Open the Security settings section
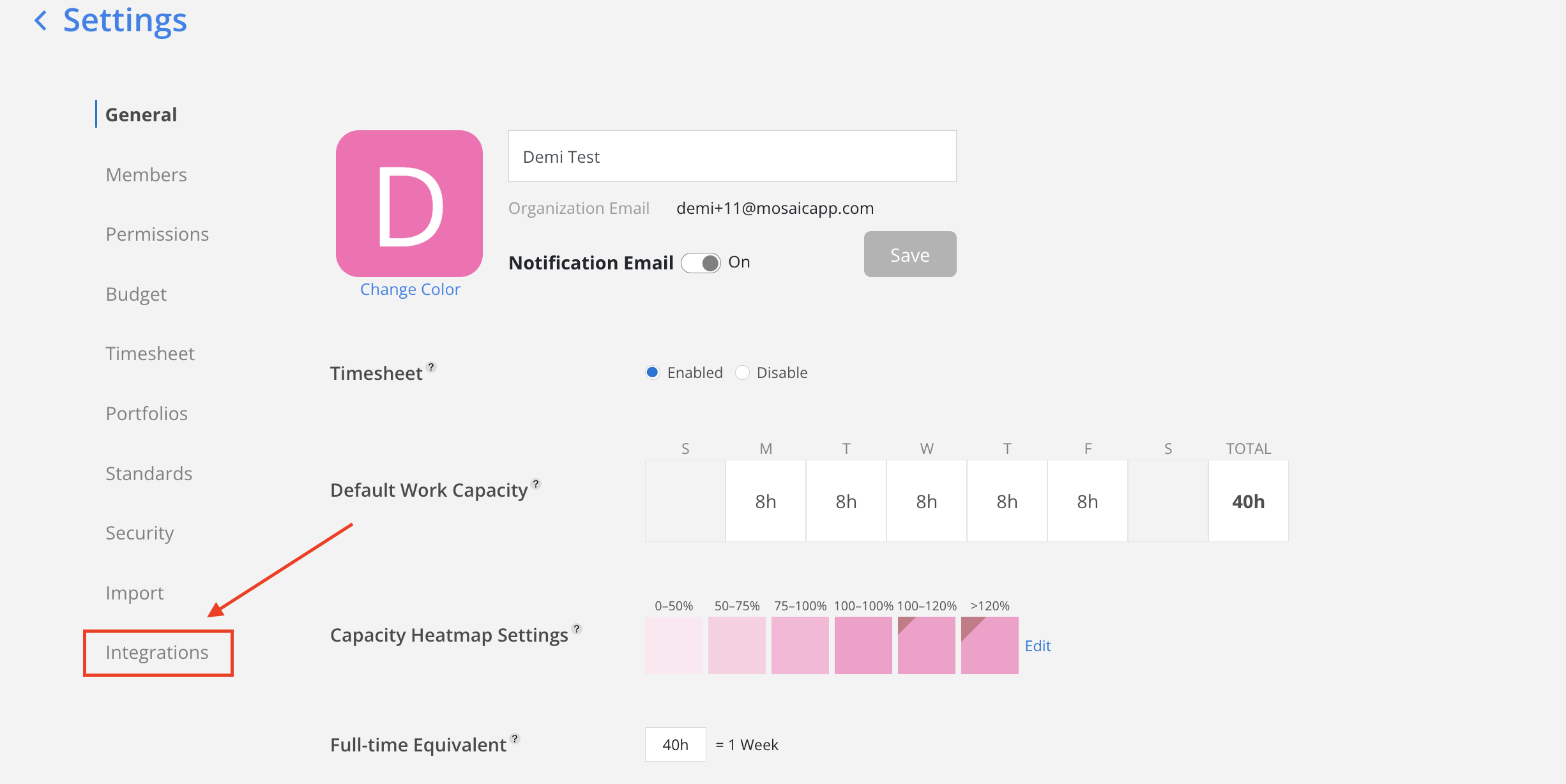 pyautogui.click(x=140, y=533)
